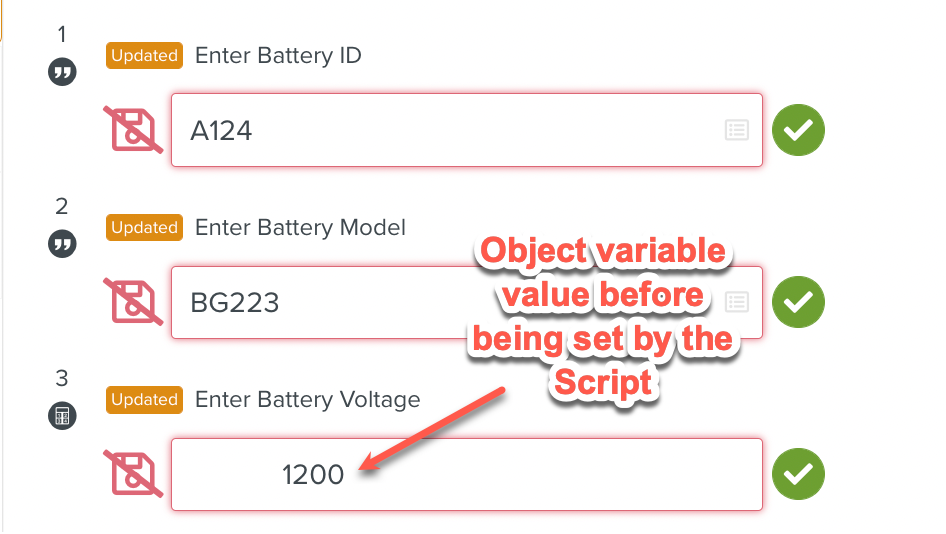Toggle green checkmark for Battery ID
The width and height of the screenshot is (946, 534).
click(x=797, y=130)
